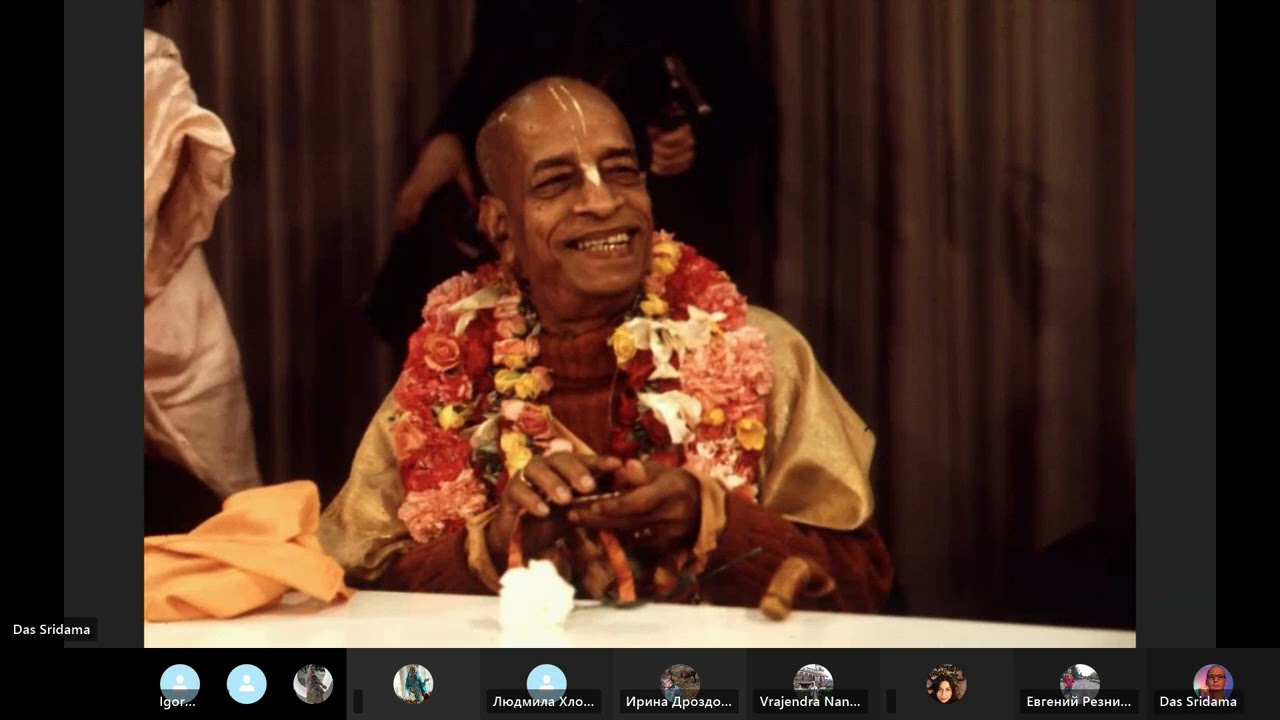
Task: Open the Vrajendra Nan... participant tile
Action: [812, 684]
